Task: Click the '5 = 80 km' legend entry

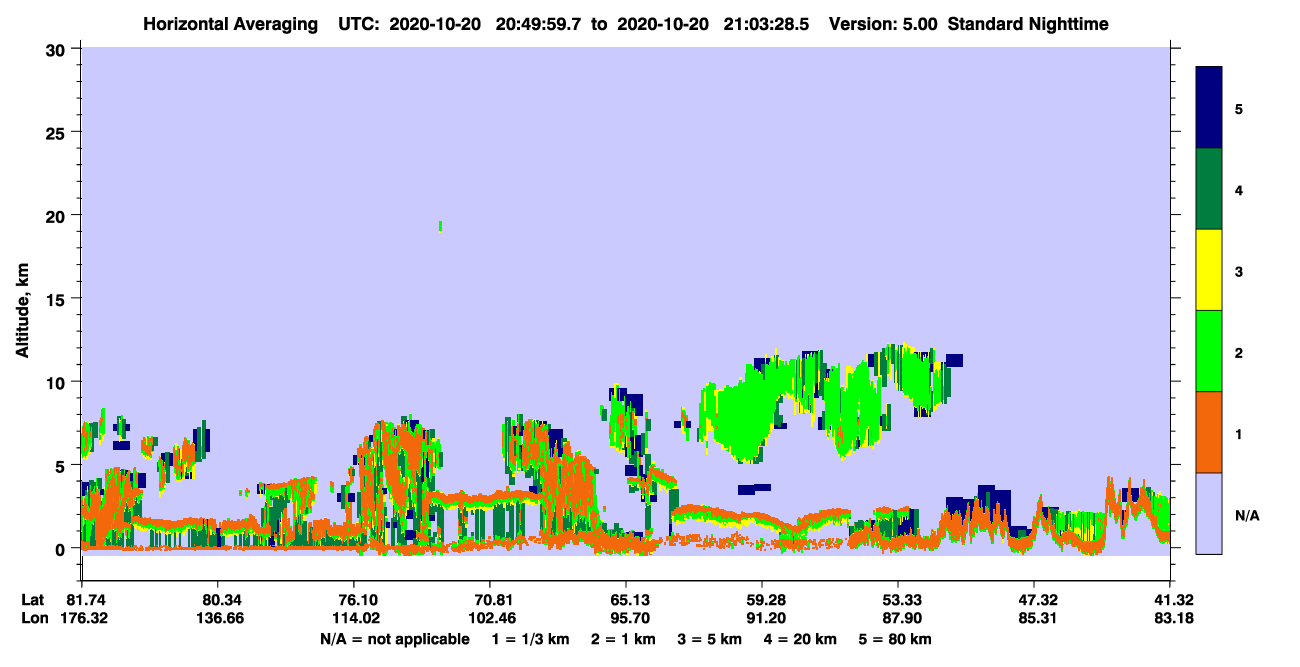Action: [896, 639]
